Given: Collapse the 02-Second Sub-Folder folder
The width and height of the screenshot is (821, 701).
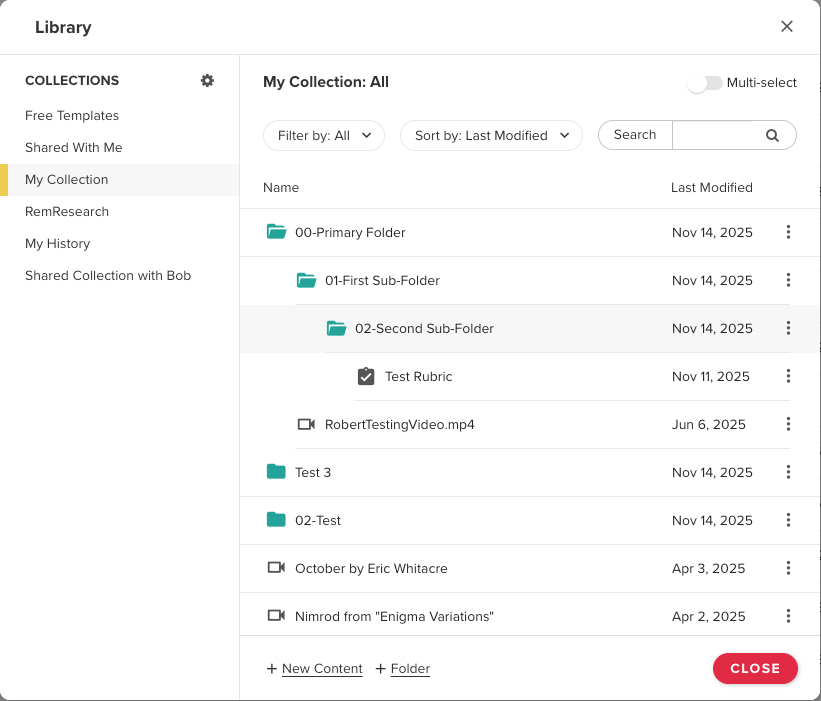Looking at the screenshot, I should (336, 328).
